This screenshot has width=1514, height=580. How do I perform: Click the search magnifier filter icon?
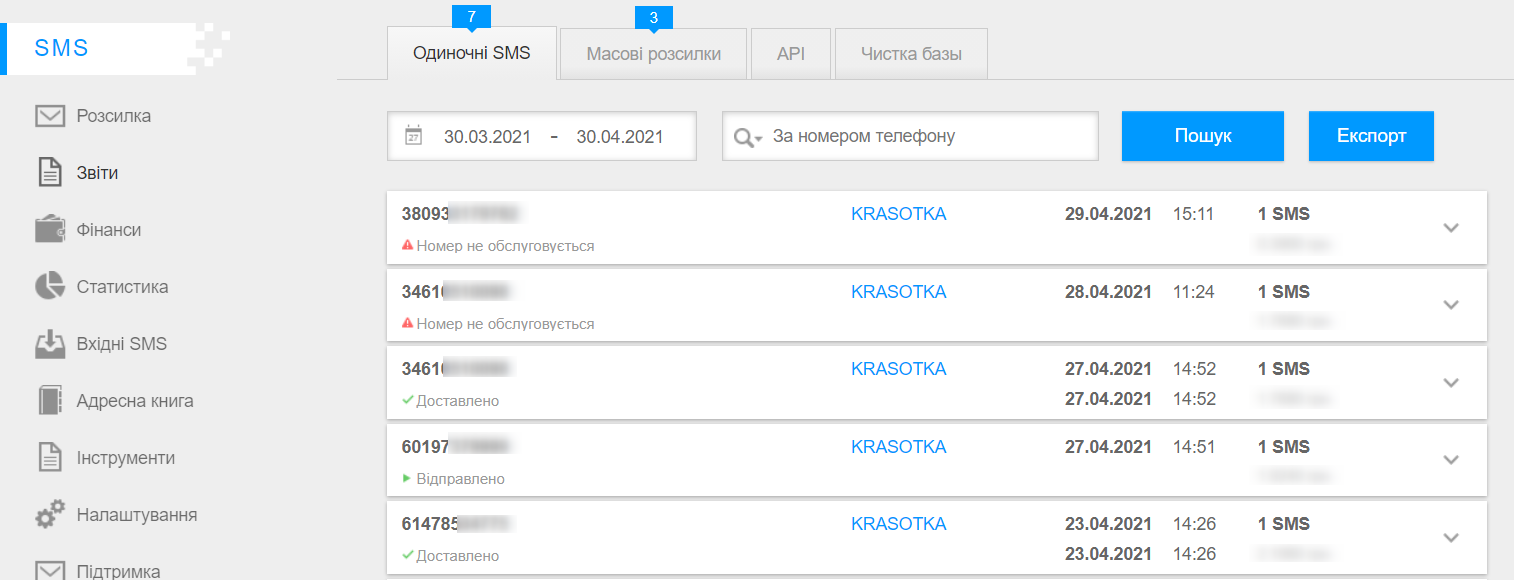click(748, 137)
